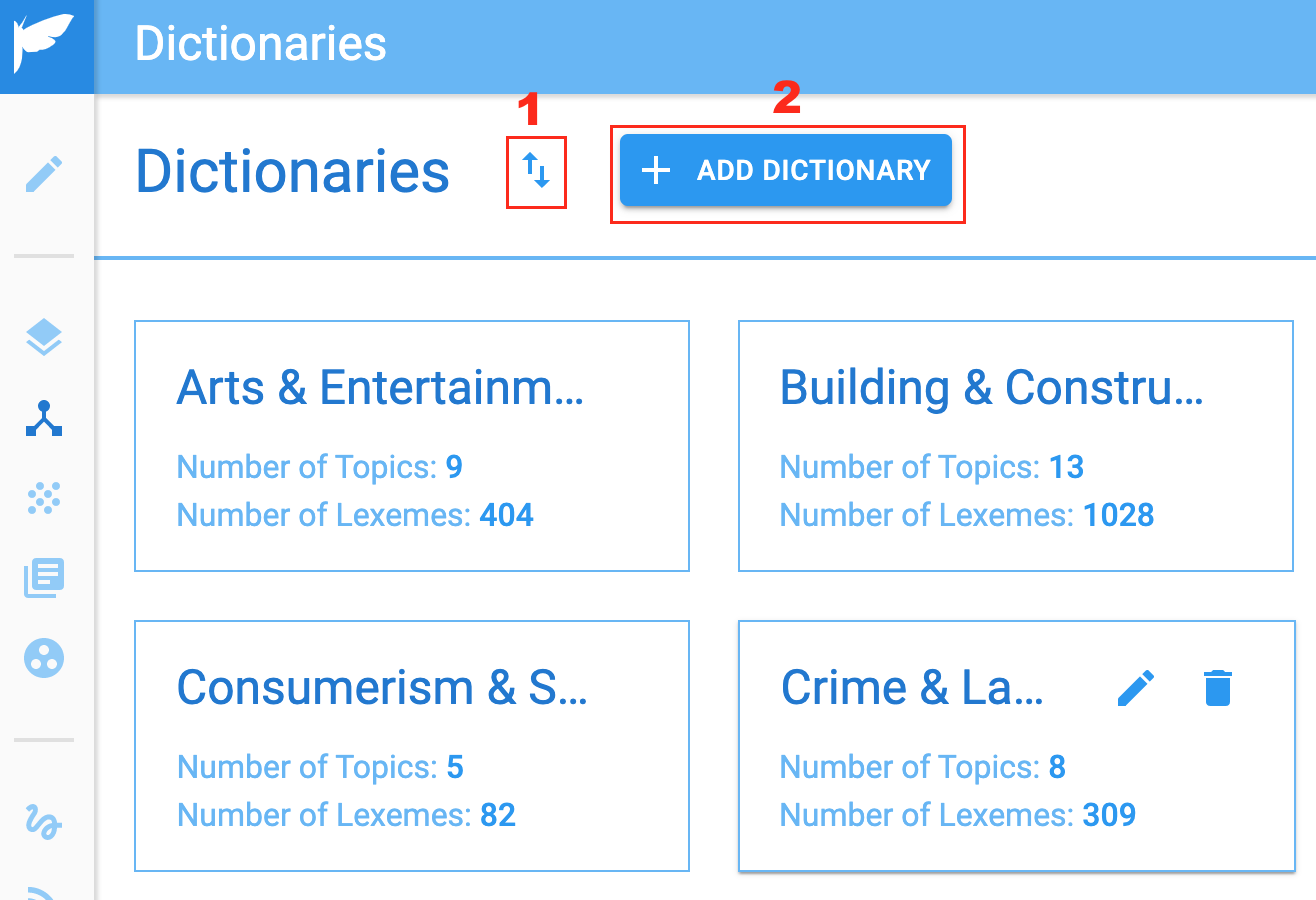Open the library pages icon in sidebar
This screenshot has width=1316, height=900.
tap(44, 578)
